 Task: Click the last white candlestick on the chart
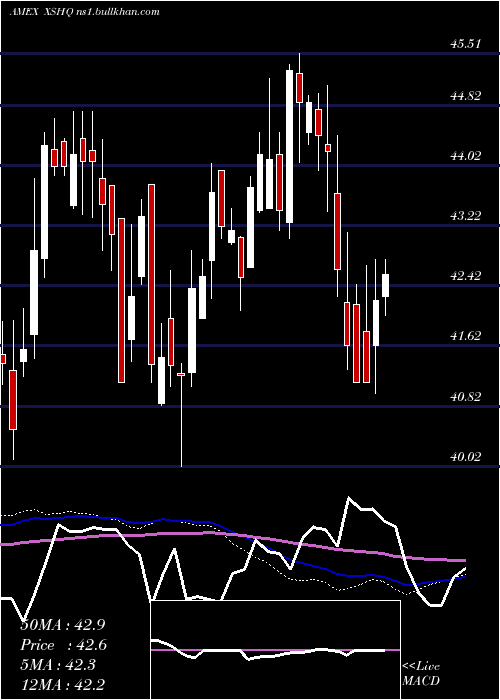point(385,285)
